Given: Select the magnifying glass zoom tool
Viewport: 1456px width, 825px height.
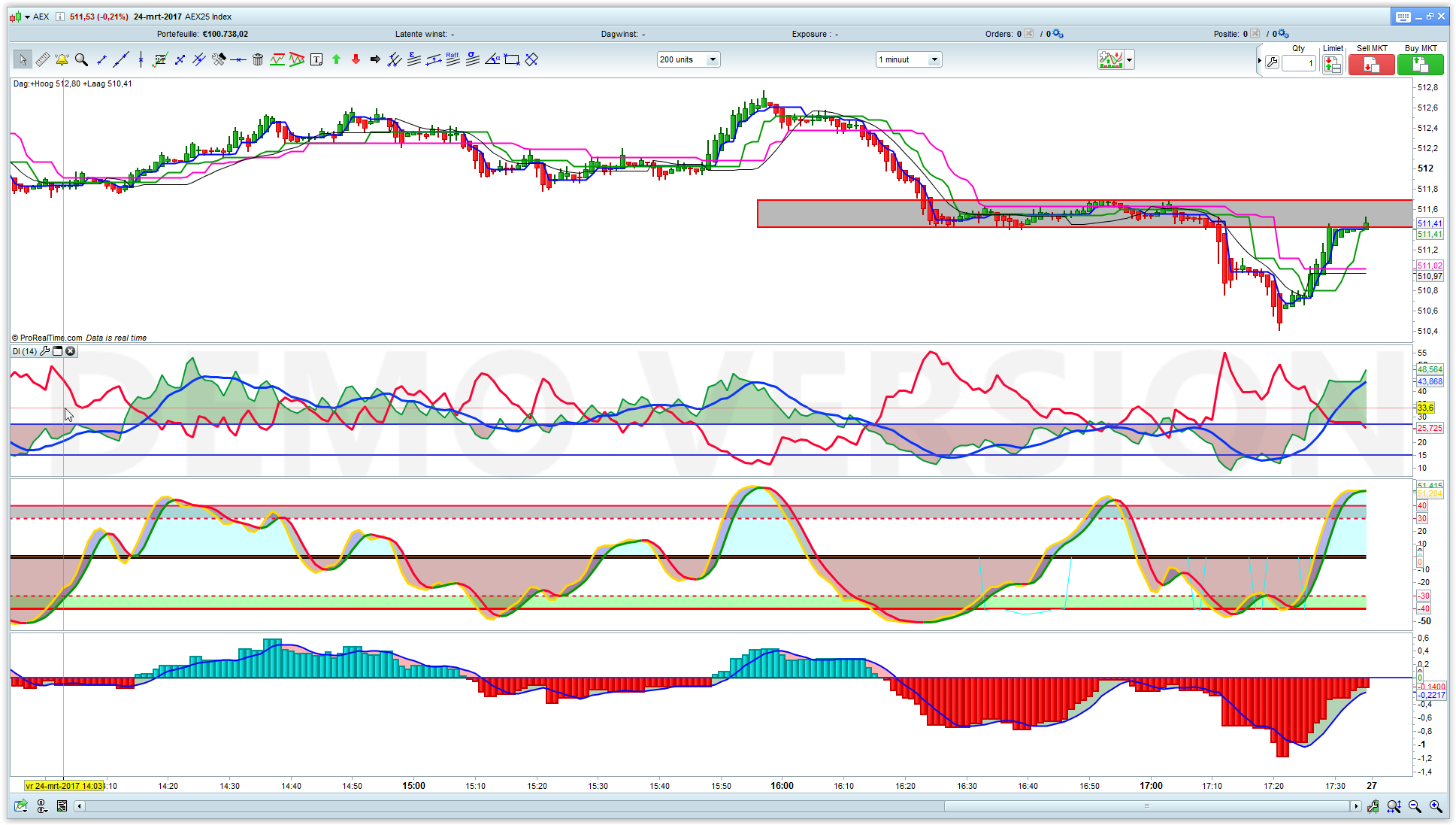Looking at the screenshot, I should [x=81, y=59].
